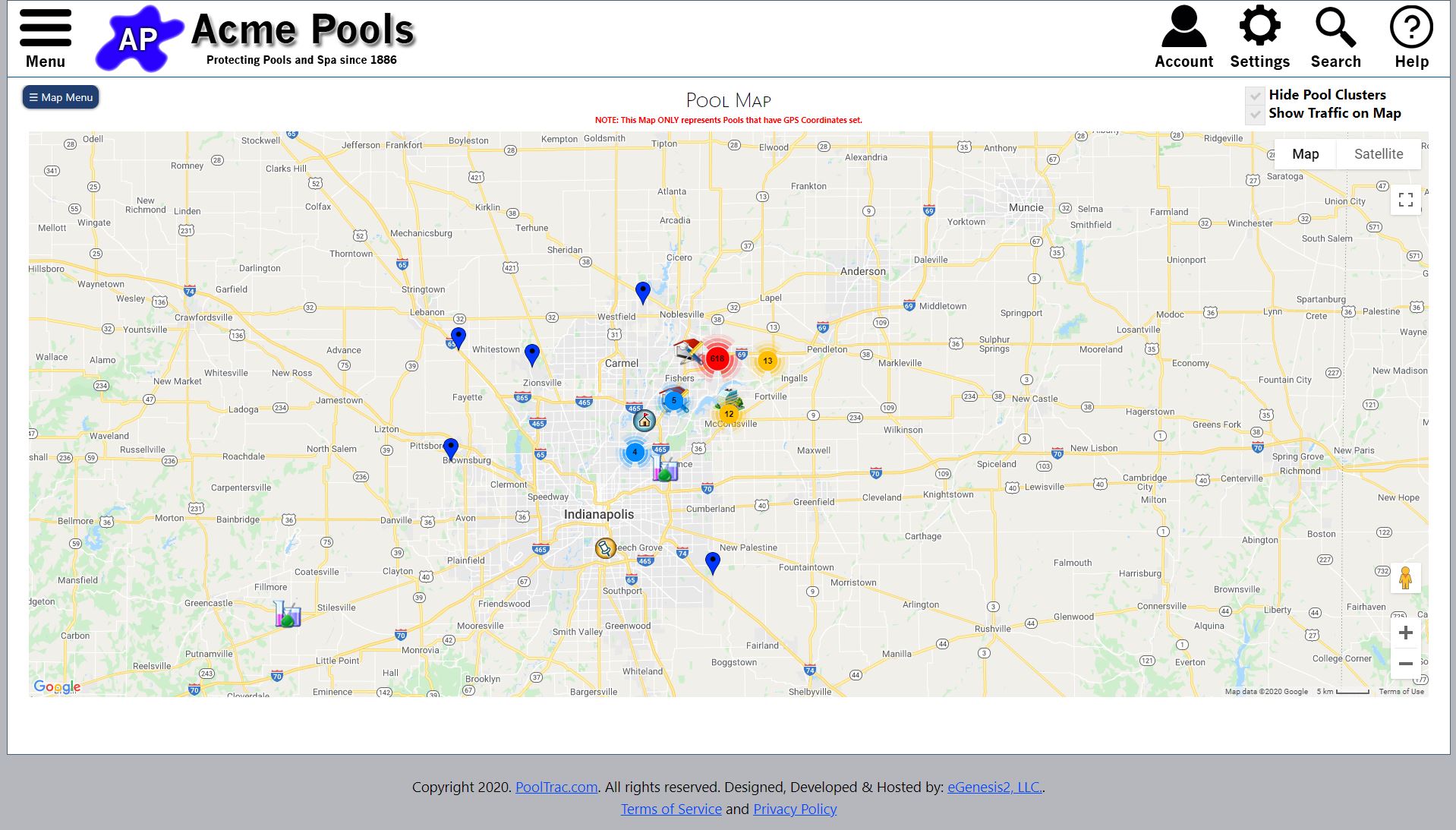Click the Shelbyville label on map
This screenshot has width=1456, height=830.
809,692
